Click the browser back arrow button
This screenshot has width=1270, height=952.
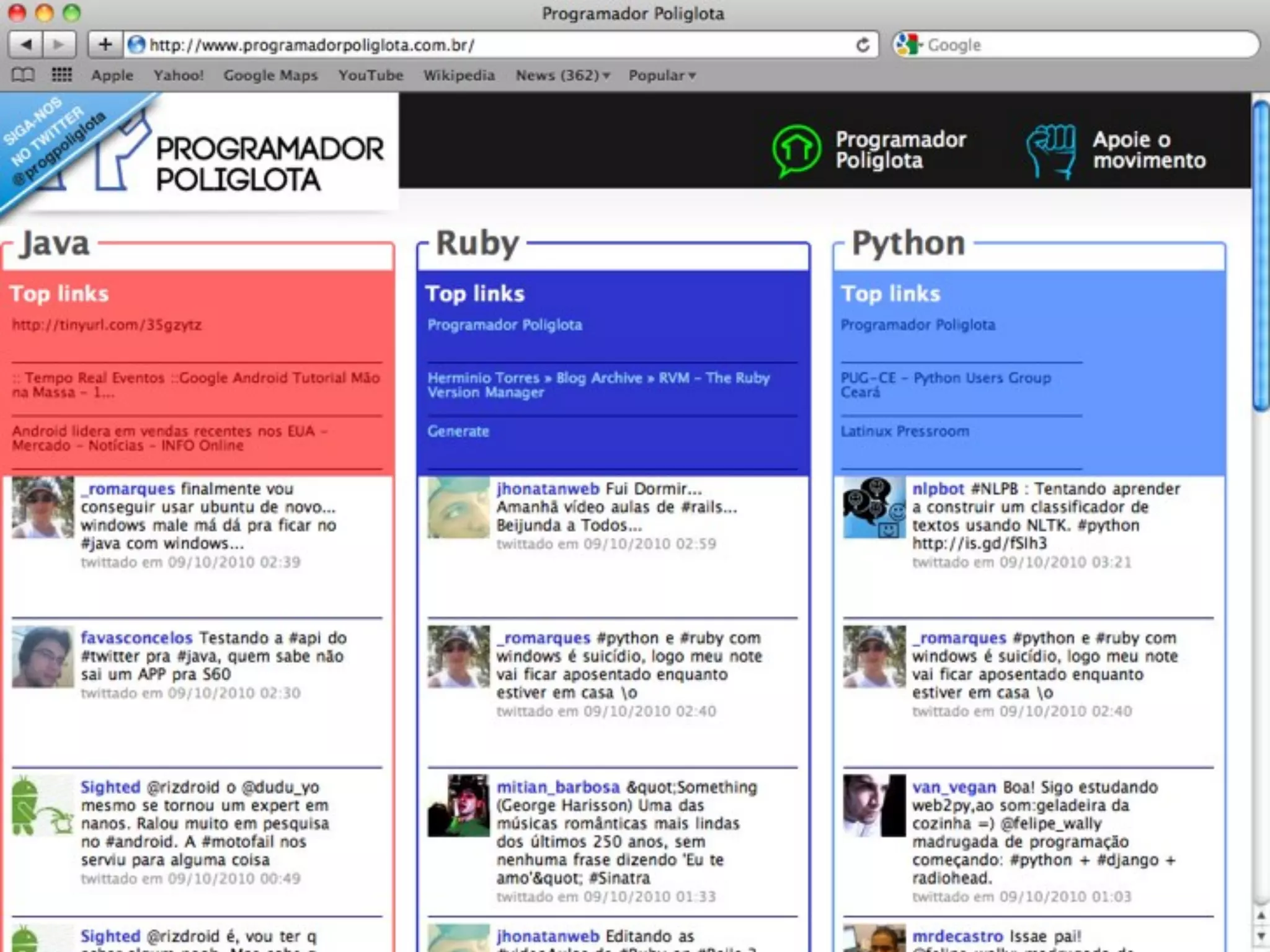pos(26,45)
